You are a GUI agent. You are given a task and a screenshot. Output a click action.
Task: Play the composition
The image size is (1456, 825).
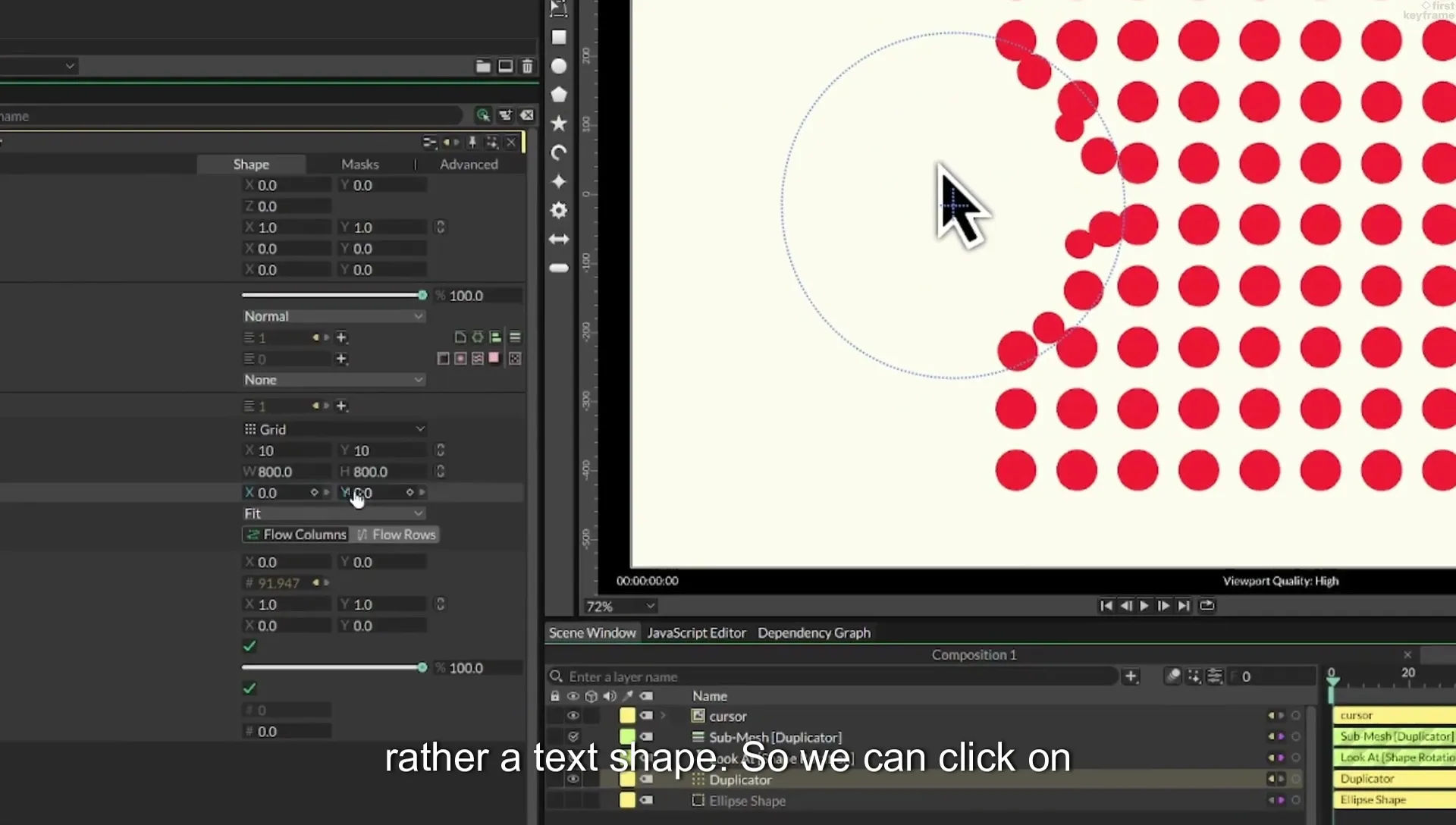tap(1144, 606)
